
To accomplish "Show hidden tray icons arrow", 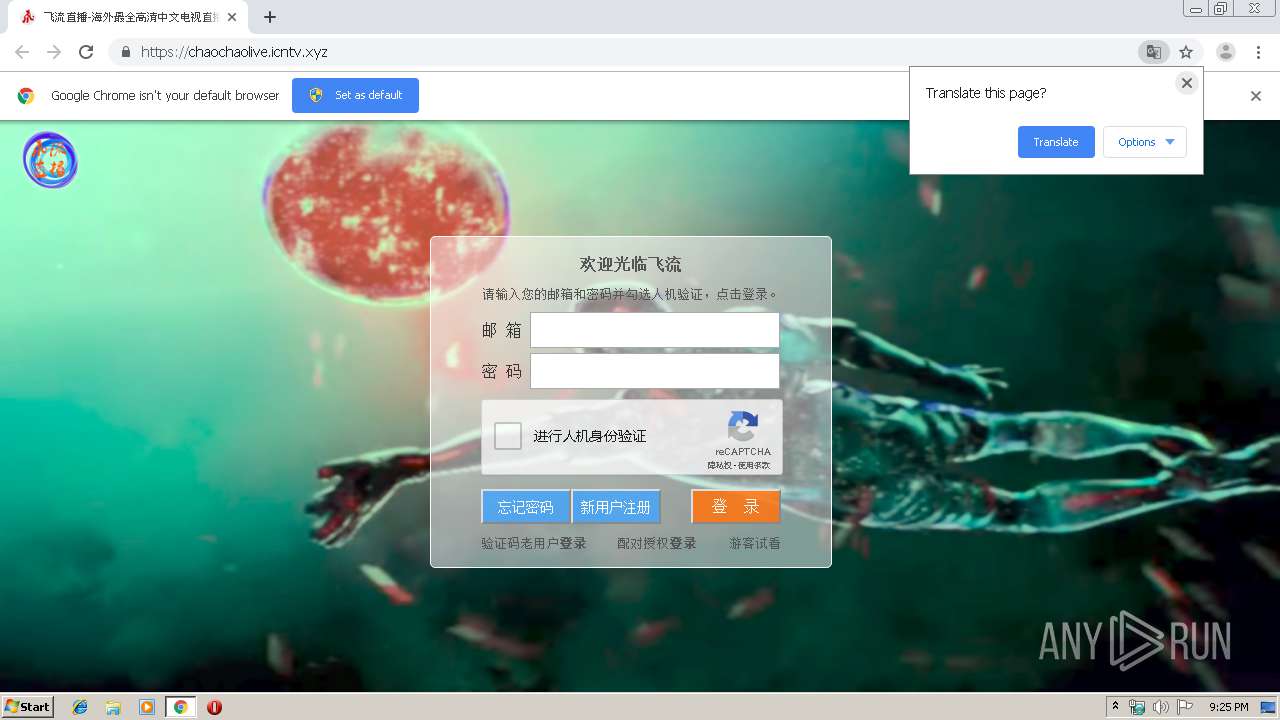I will click(x=1115, y=707).
